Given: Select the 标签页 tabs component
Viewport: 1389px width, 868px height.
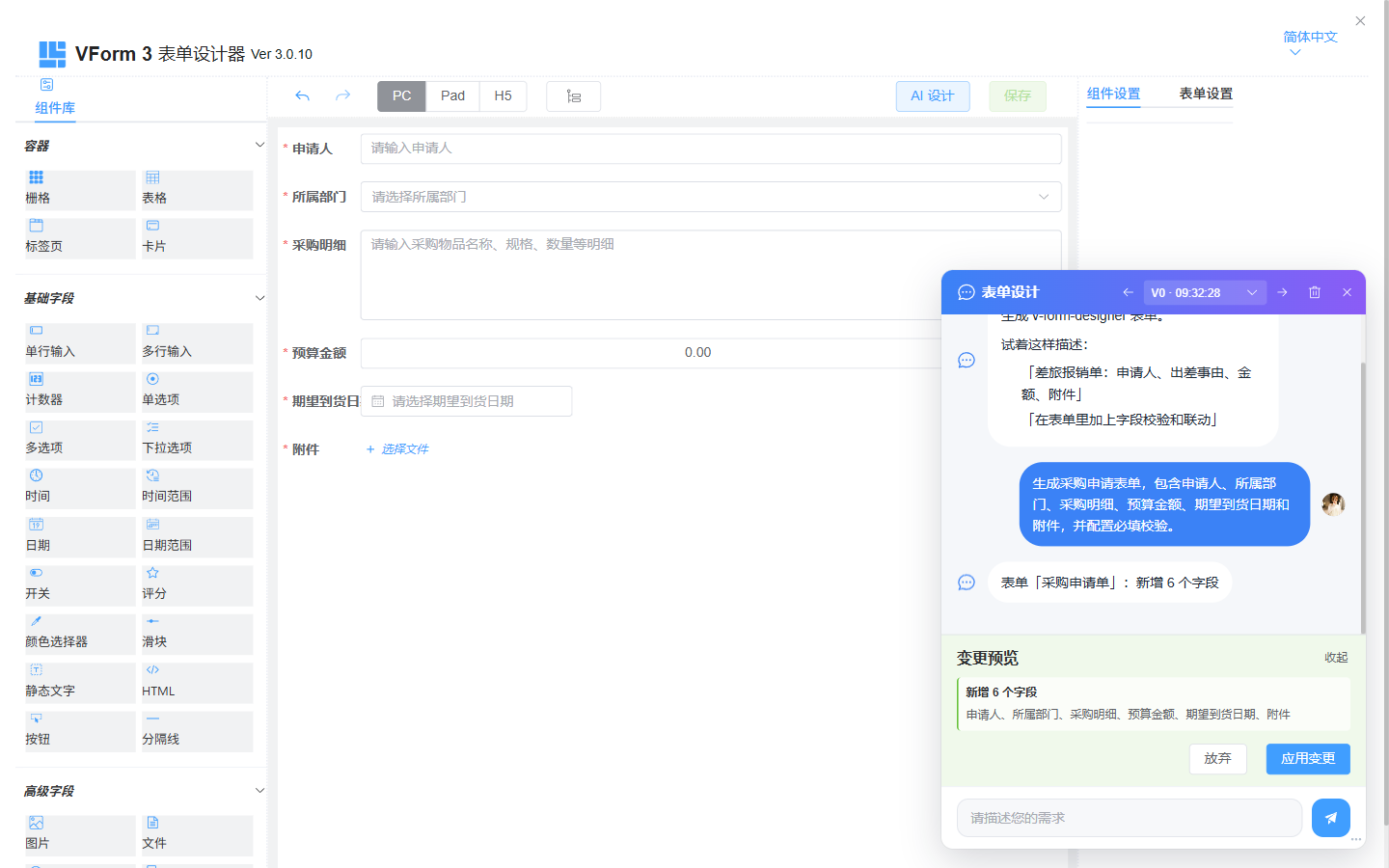Looking at the screenshot, I should click(80, 238).
